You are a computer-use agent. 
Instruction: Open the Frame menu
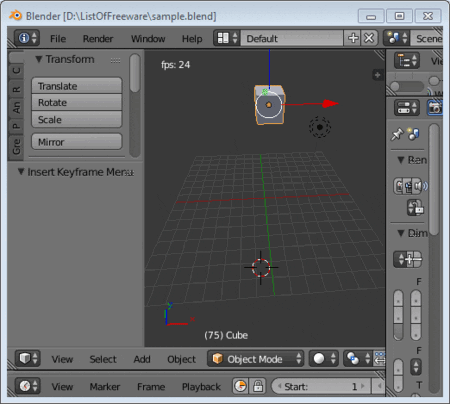(151, 387)
